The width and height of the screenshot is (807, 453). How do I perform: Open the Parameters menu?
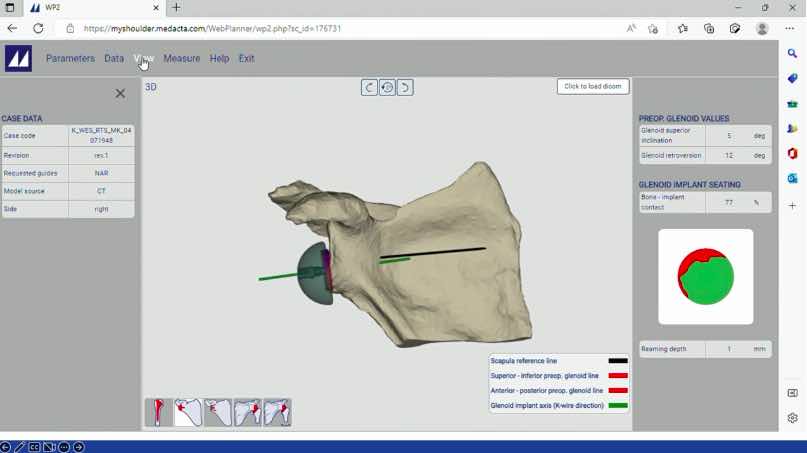tap(70, 59)
